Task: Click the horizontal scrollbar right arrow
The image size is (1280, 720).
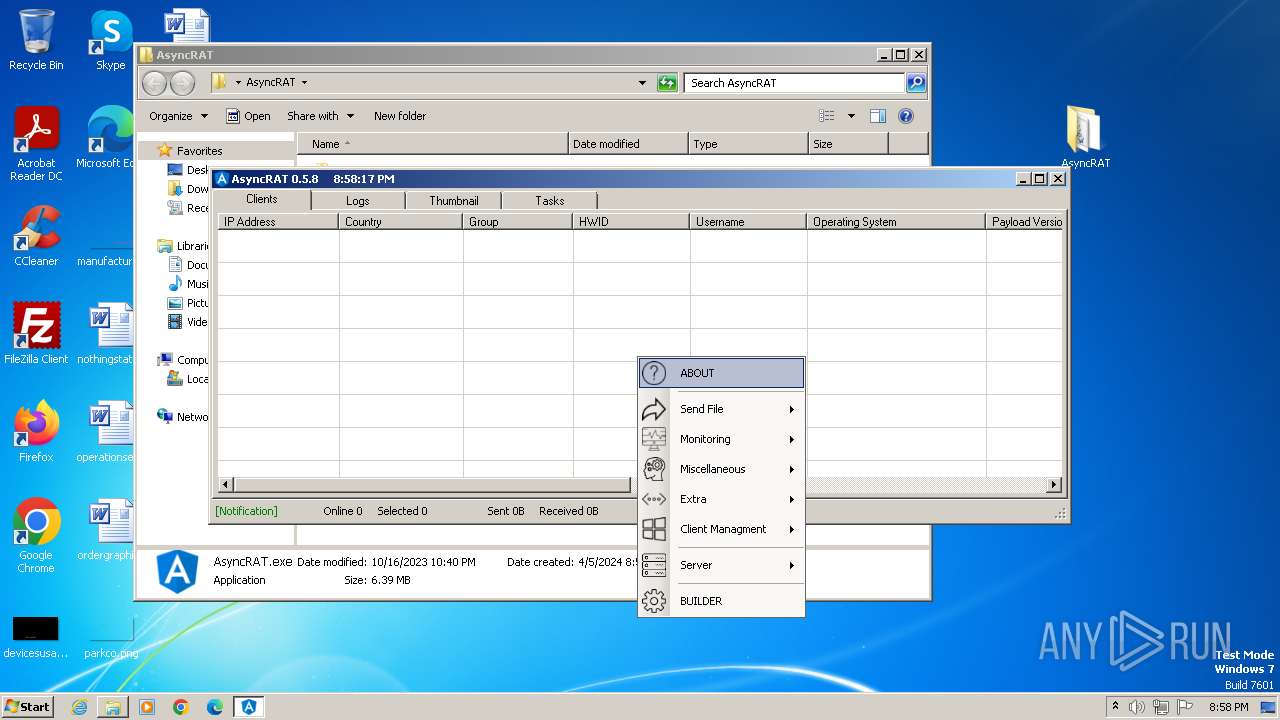Action: point(1053,485)
